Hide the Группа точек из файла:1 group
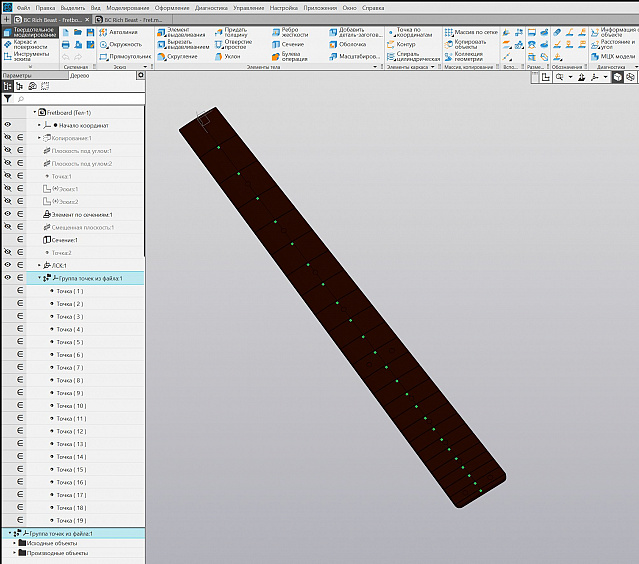Screen dimensions: 639x564 point(8,278)
